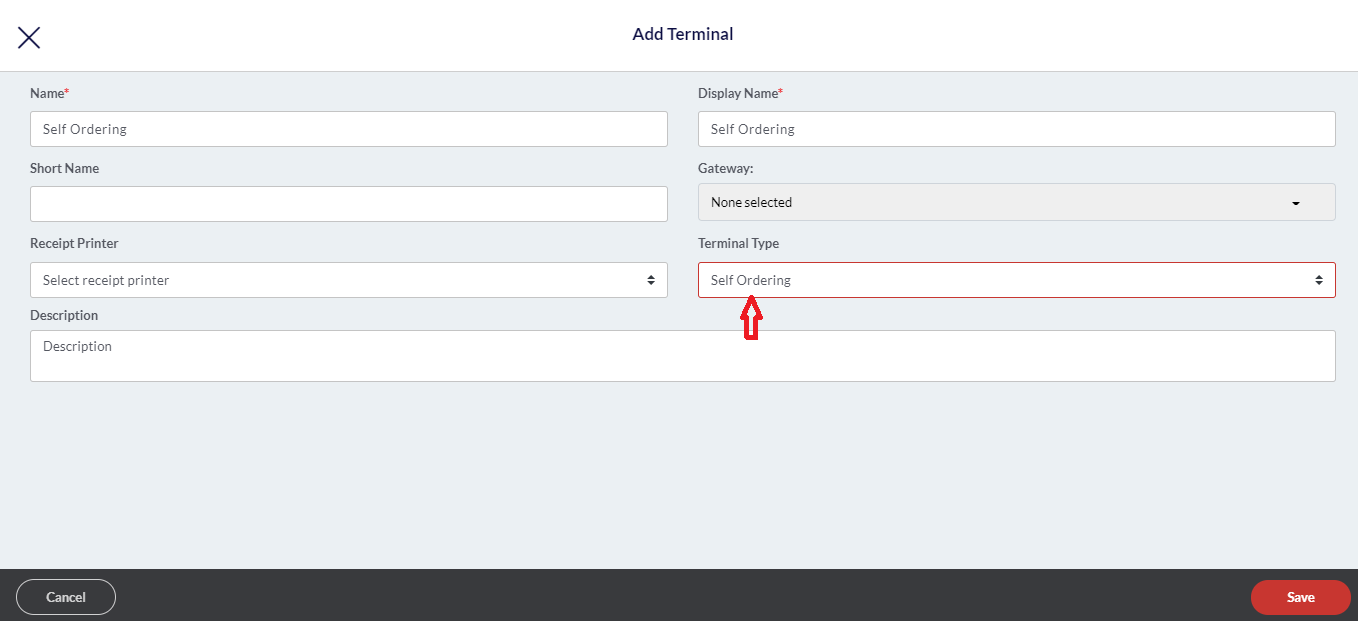This screenshot has width=1358, height=621.
Task: Focus the Name input field
Action: [x=348, y=129]
